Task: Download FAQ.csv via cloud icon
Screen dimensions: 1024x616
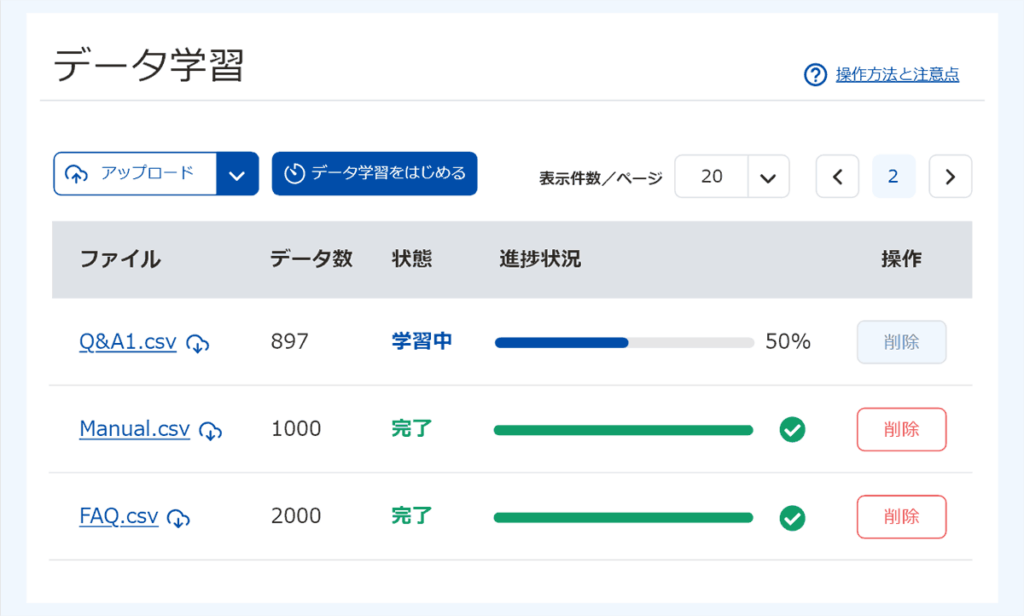Action: click(178, 518)
